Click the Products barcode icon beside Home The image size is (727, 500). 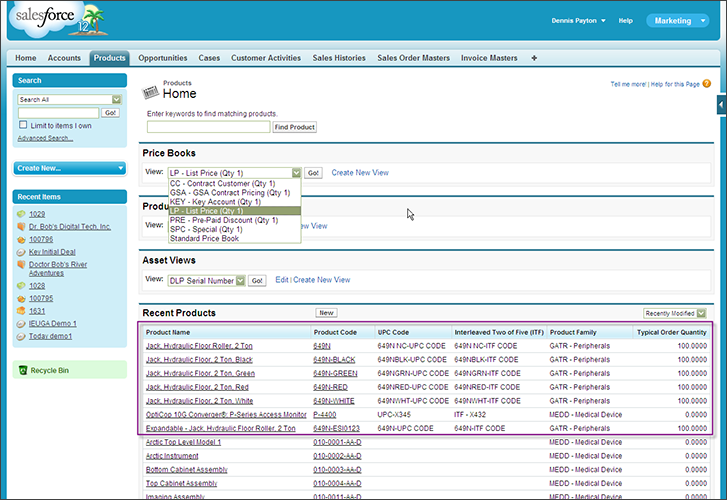[x=150, y=92]
